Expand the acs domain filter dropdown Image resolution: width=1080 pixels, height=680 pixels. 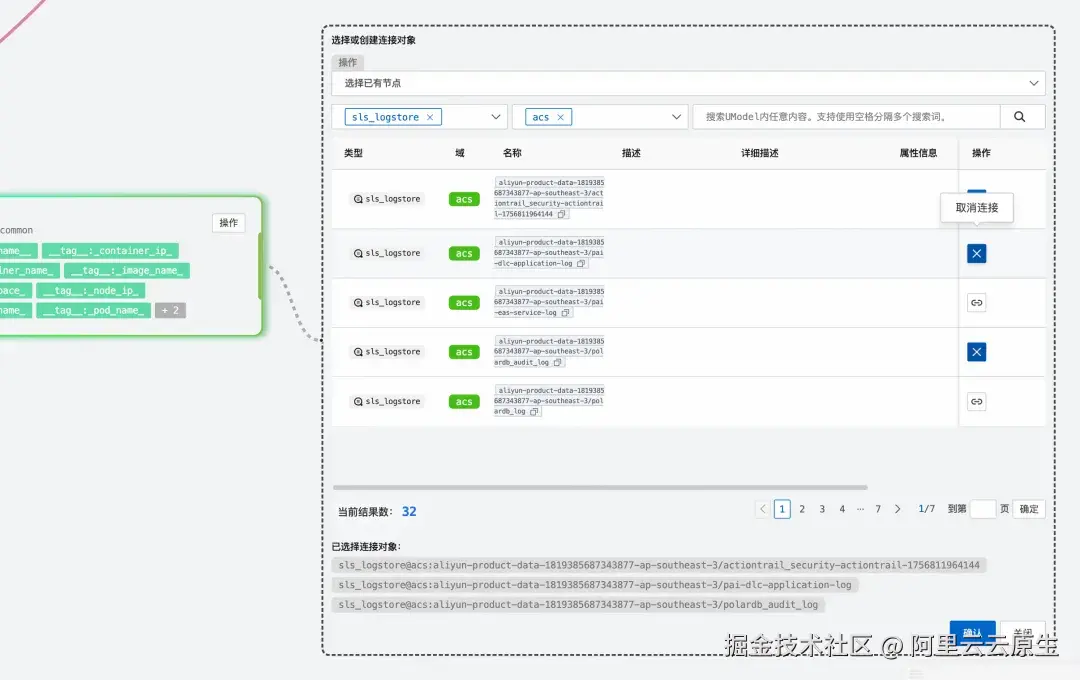click(676, 117)
